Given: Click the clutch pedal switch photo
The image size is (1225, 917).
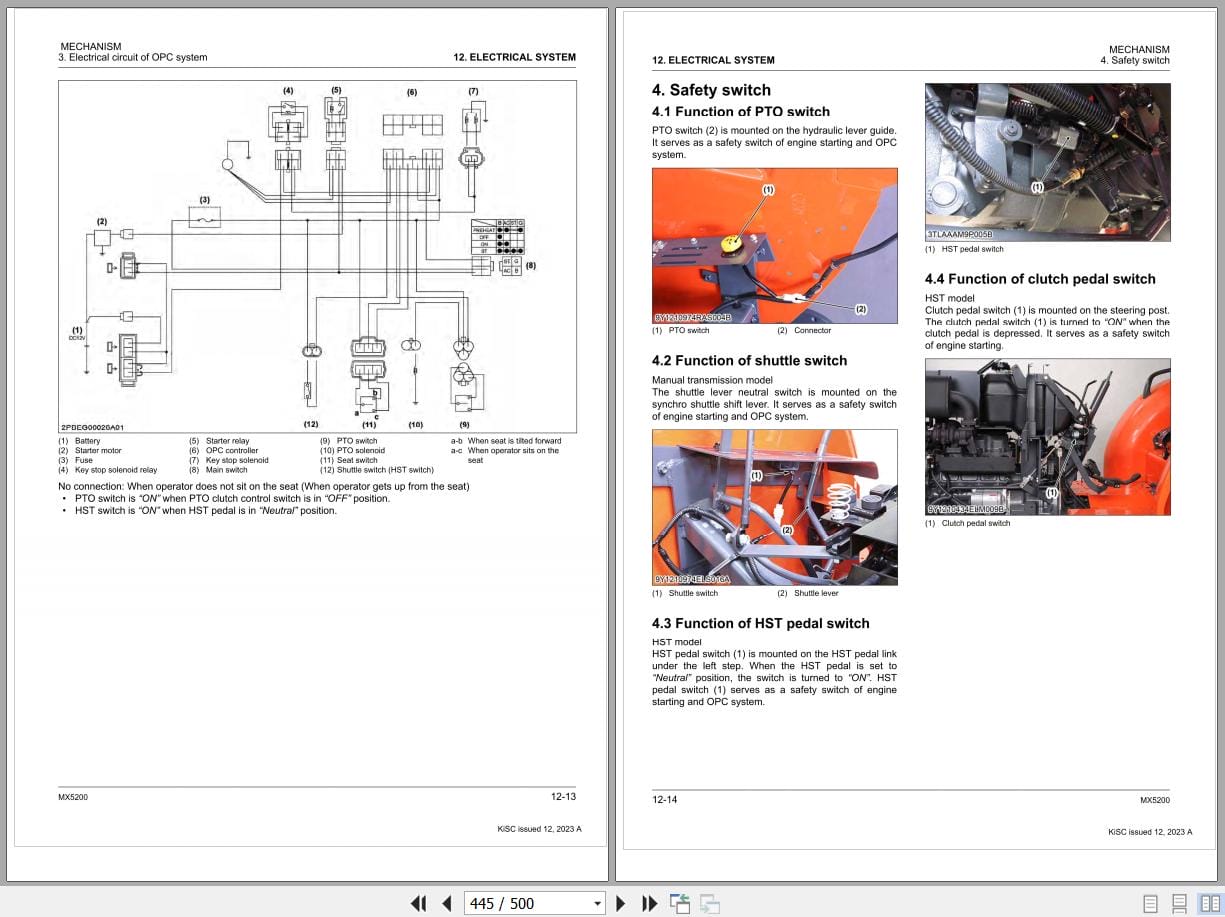Looking at the screenshot, I should (x=1047, y=437).
